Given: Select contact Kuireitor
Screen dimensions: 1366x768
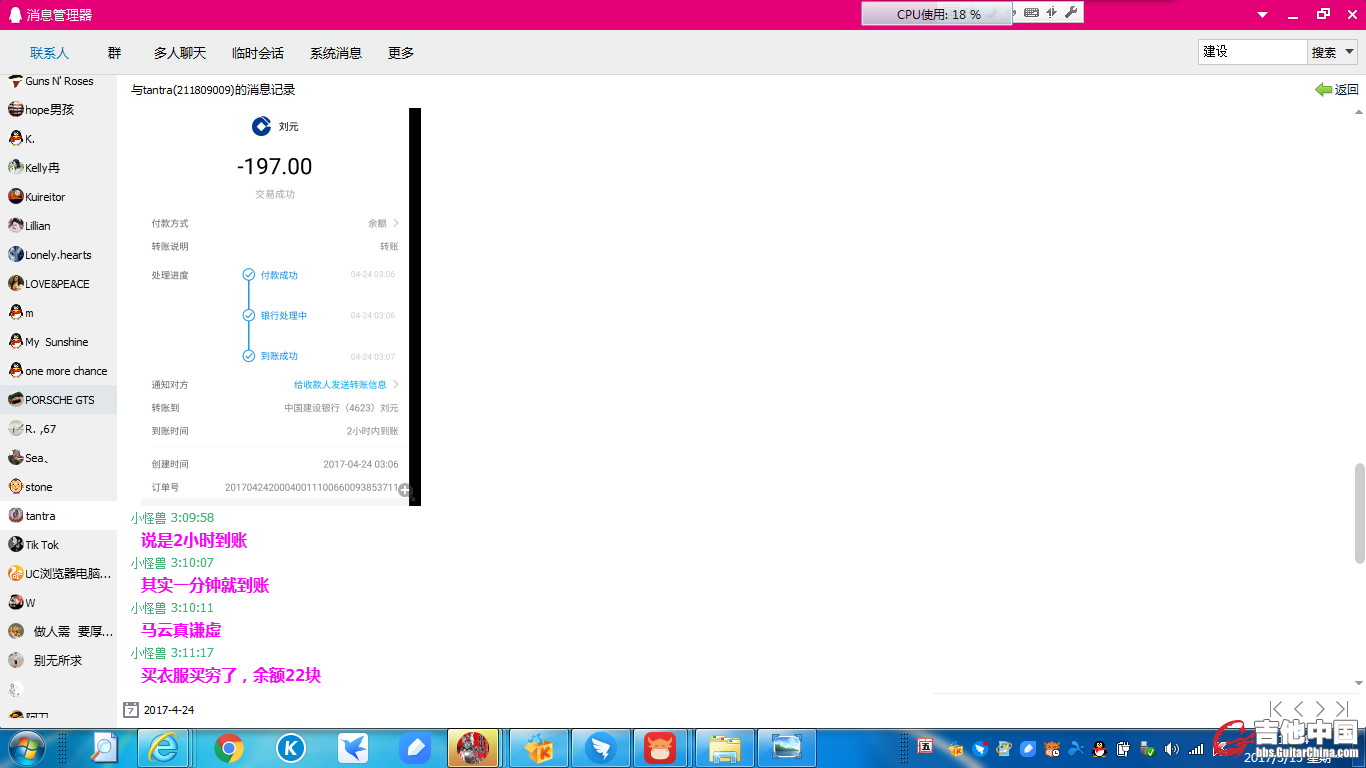Looking at the screenshot, I should tap(58, 197).
